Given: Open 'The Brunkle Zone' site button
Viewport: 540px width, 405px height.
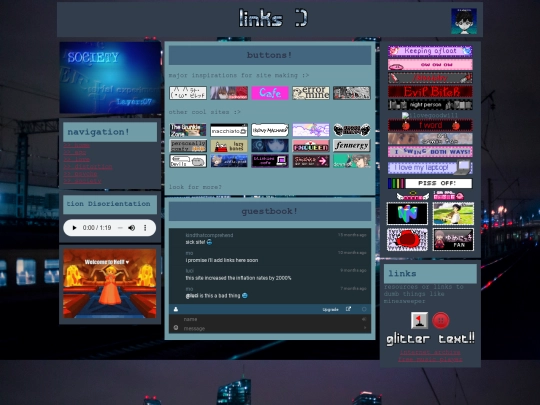Looking at the screenshot, I should point(188,130).
